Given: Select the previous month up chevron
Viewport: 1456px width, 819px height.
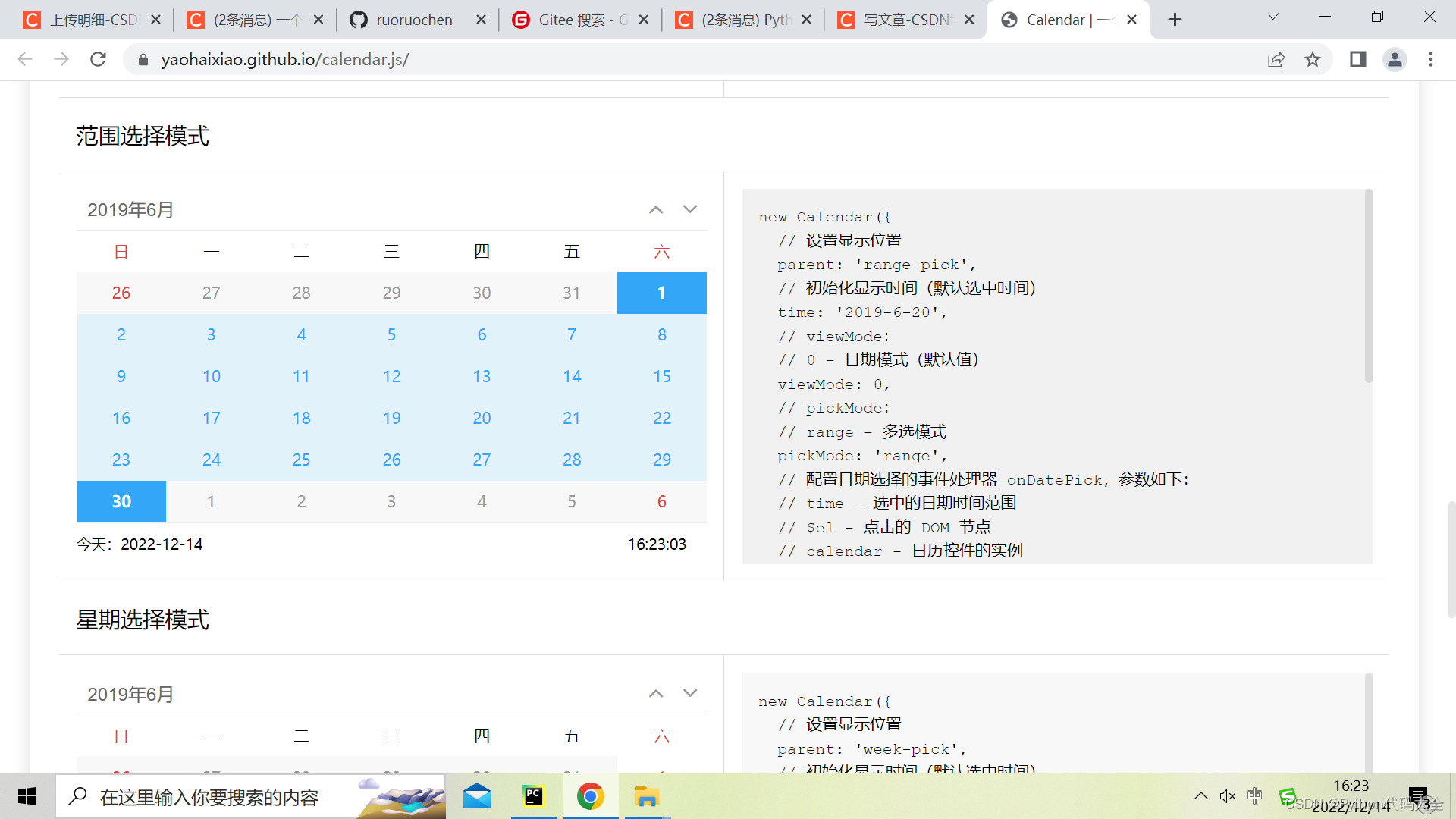Looking at the screenshot, I should pyautogui.click(x=655, y=209).
